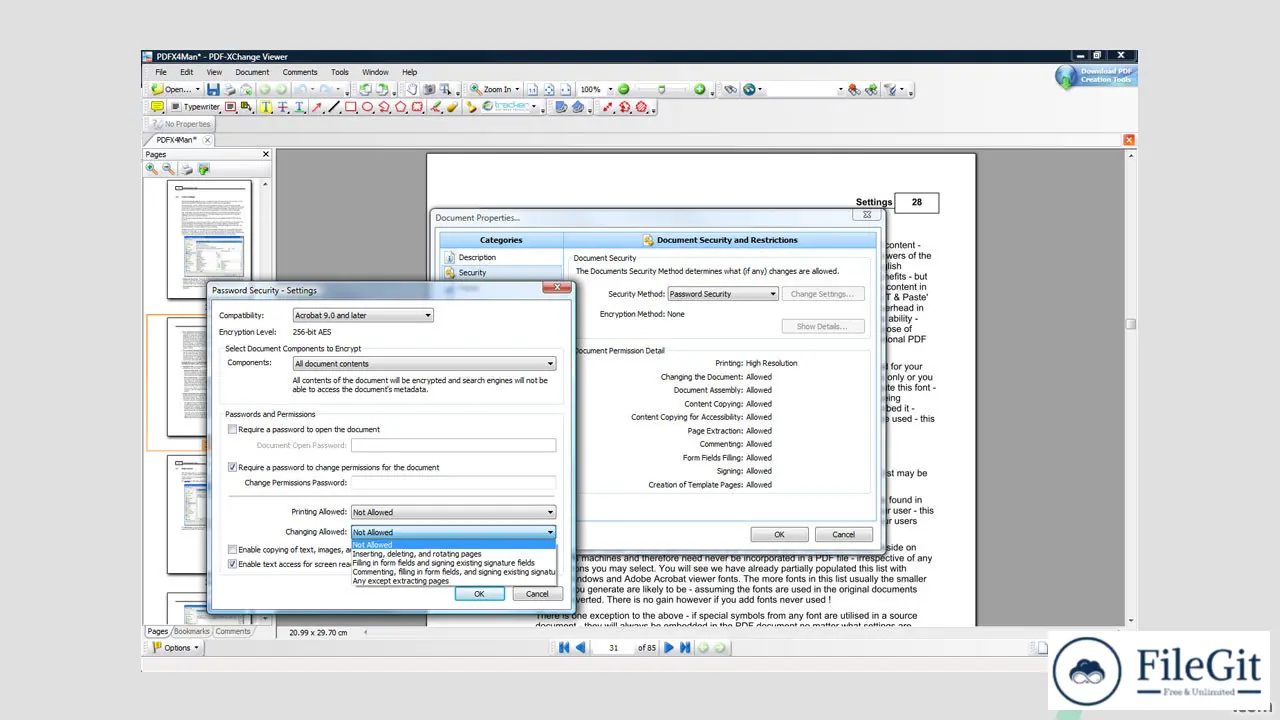The width and height of the screenshot is (1280, 720).
Task: Close the PDFX4Man document tab
Action: click(x=208, y=140)
